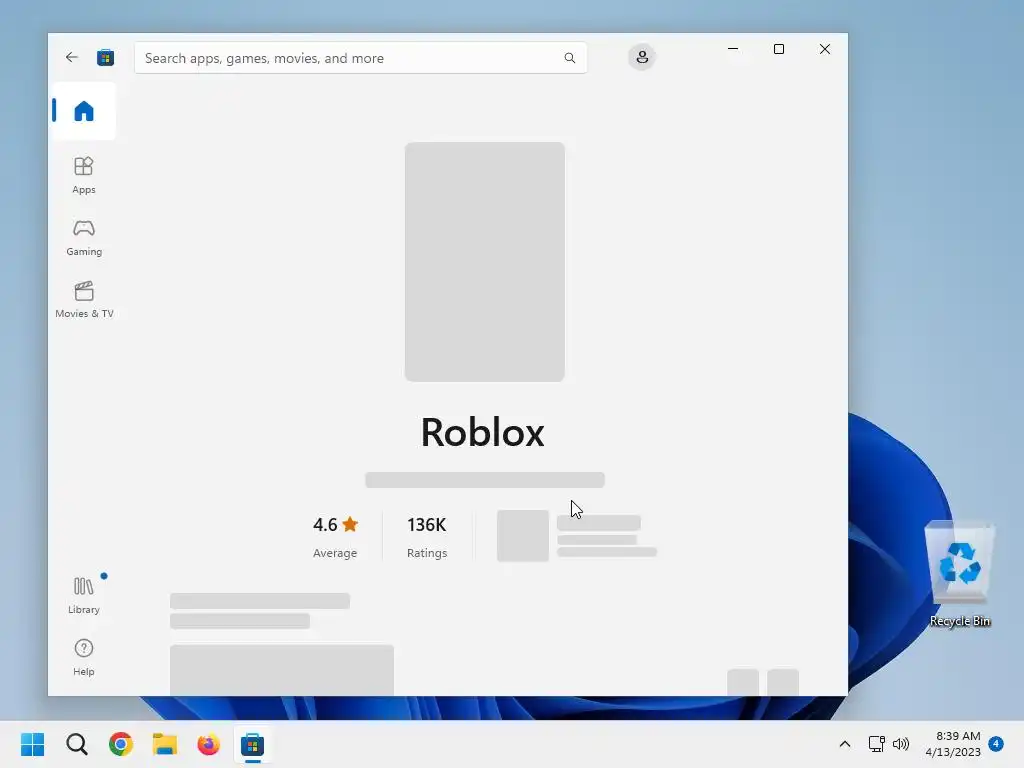
Task: Open the Library in sidebar
Action: pos(84,595)
